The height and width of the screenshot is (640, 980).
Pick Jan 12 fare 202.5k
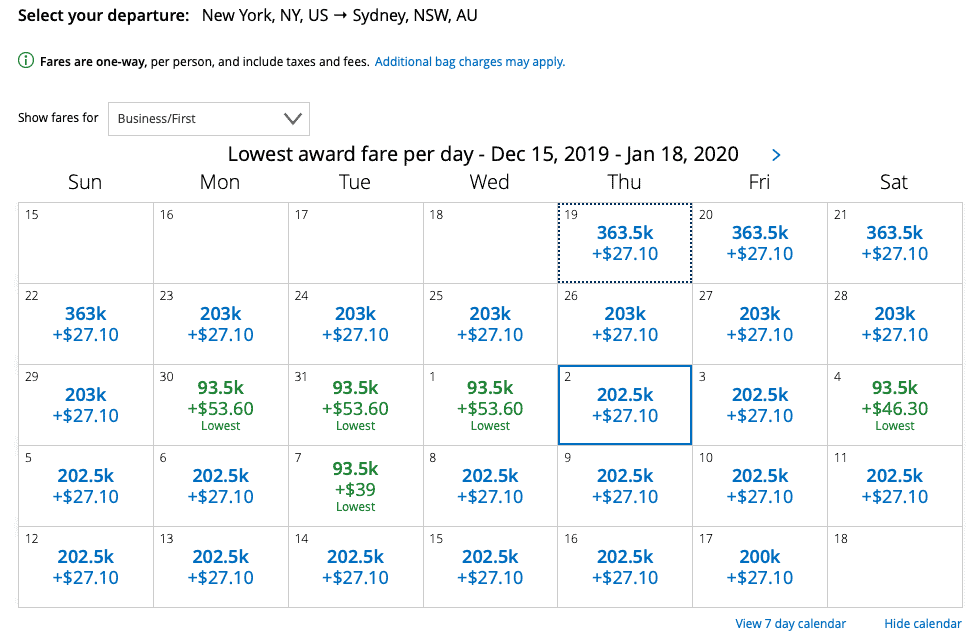point(86,567)
